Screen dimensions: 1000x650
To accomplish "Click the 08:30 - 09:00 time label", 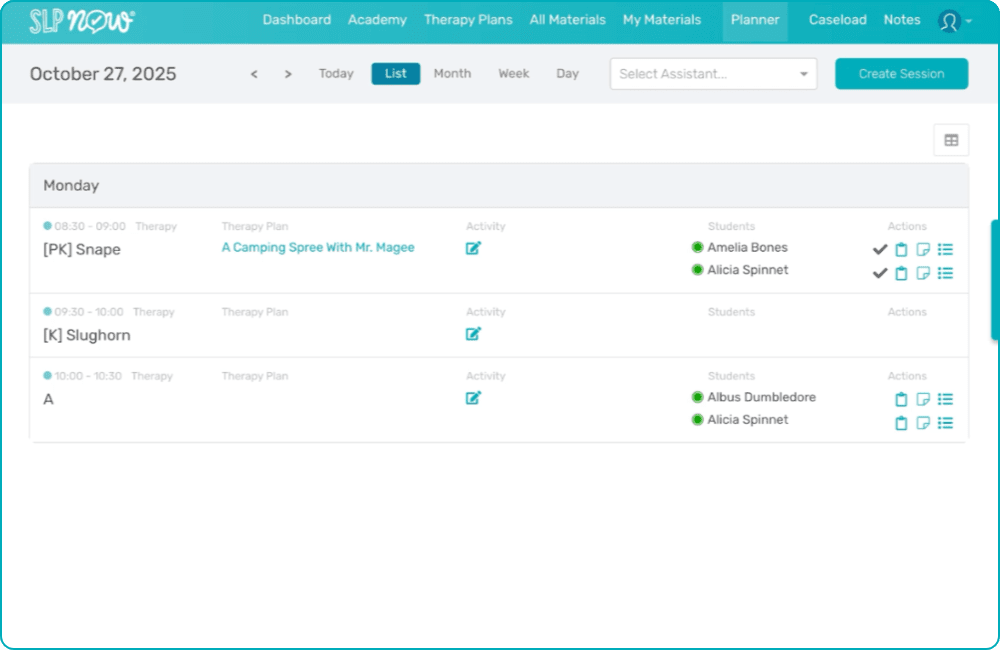I will tap(90, 226).
